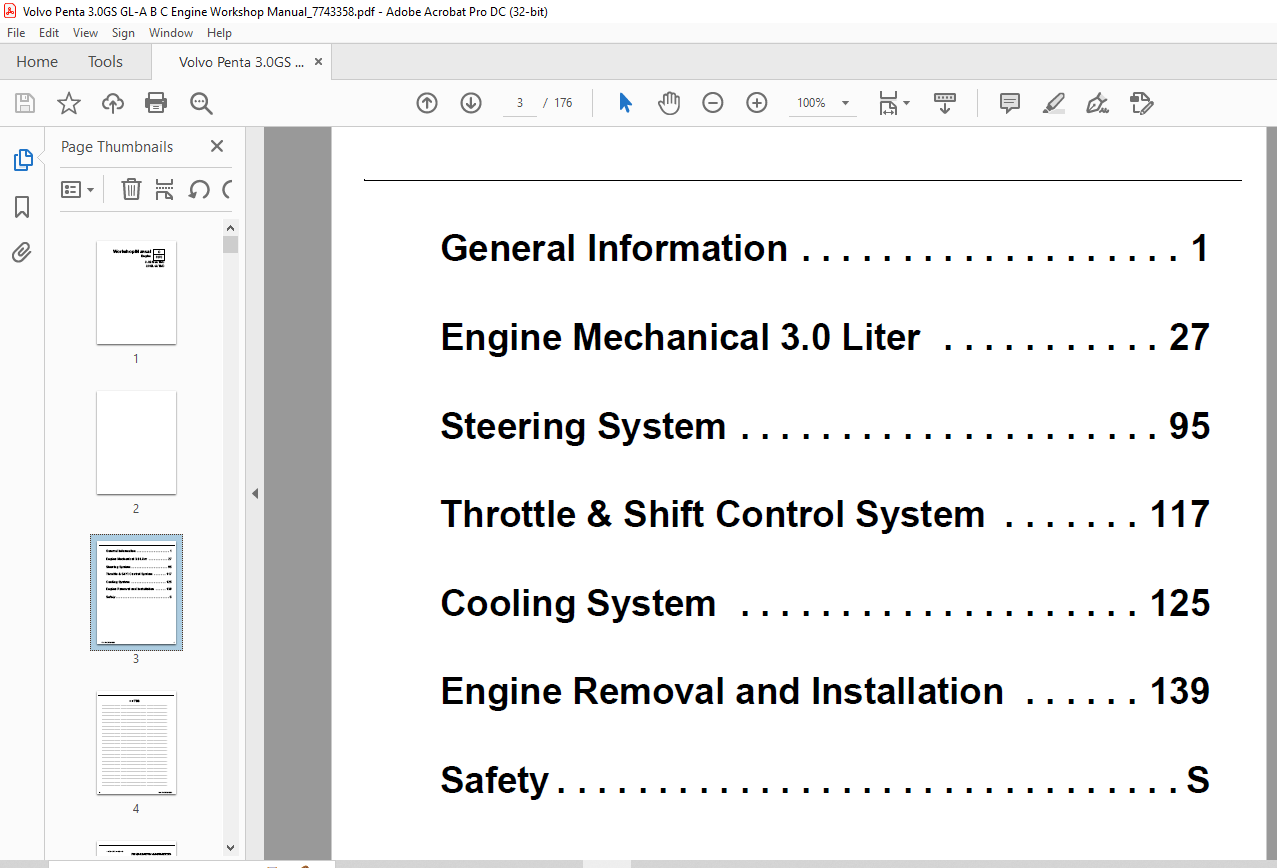Viewport: 1277px width, 868px height.
Task: Open the View menu
Action: (86, 33)
